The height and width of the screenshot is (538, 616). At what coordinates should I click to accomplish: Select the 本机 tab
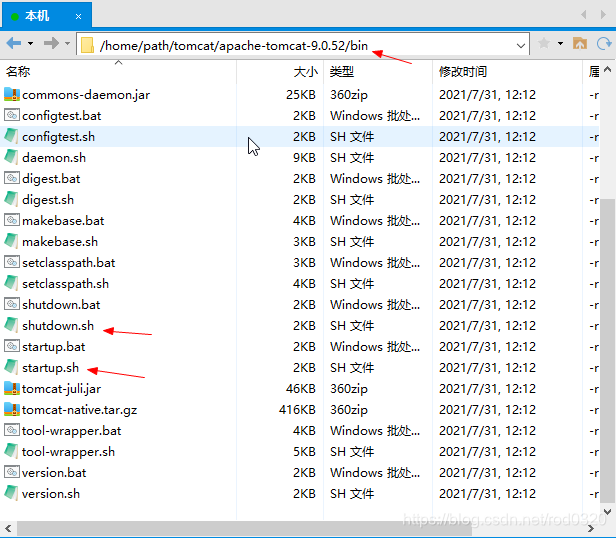[x=46, y=16]
